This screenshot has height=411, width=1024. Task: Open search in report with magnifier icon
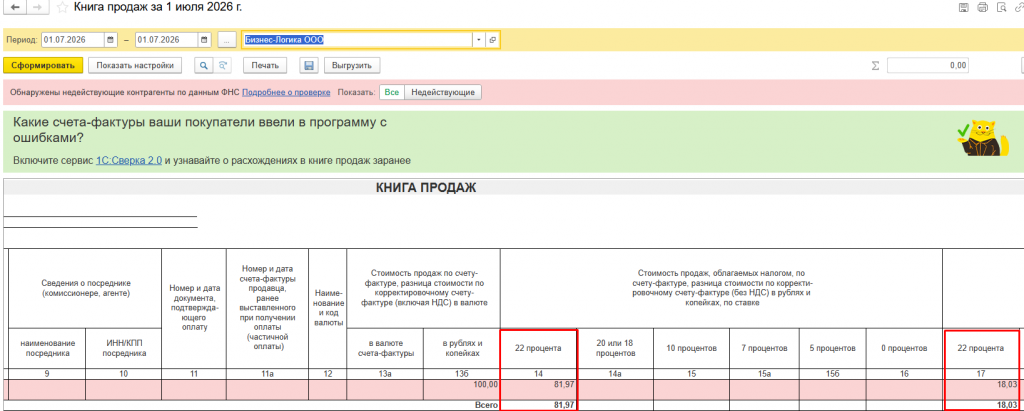tap(204, 65)
